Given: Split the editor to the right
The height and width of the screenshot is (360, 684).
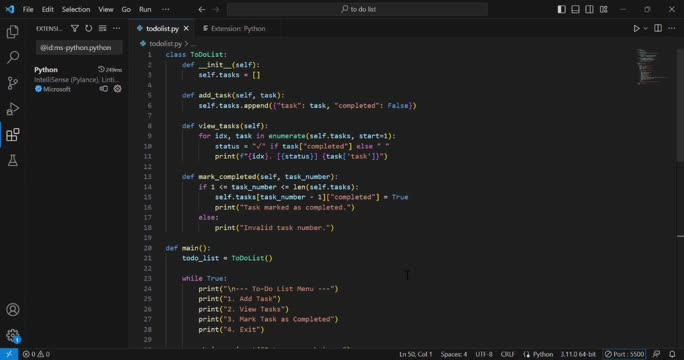Looking at the screenshot, I should (658, 28).
